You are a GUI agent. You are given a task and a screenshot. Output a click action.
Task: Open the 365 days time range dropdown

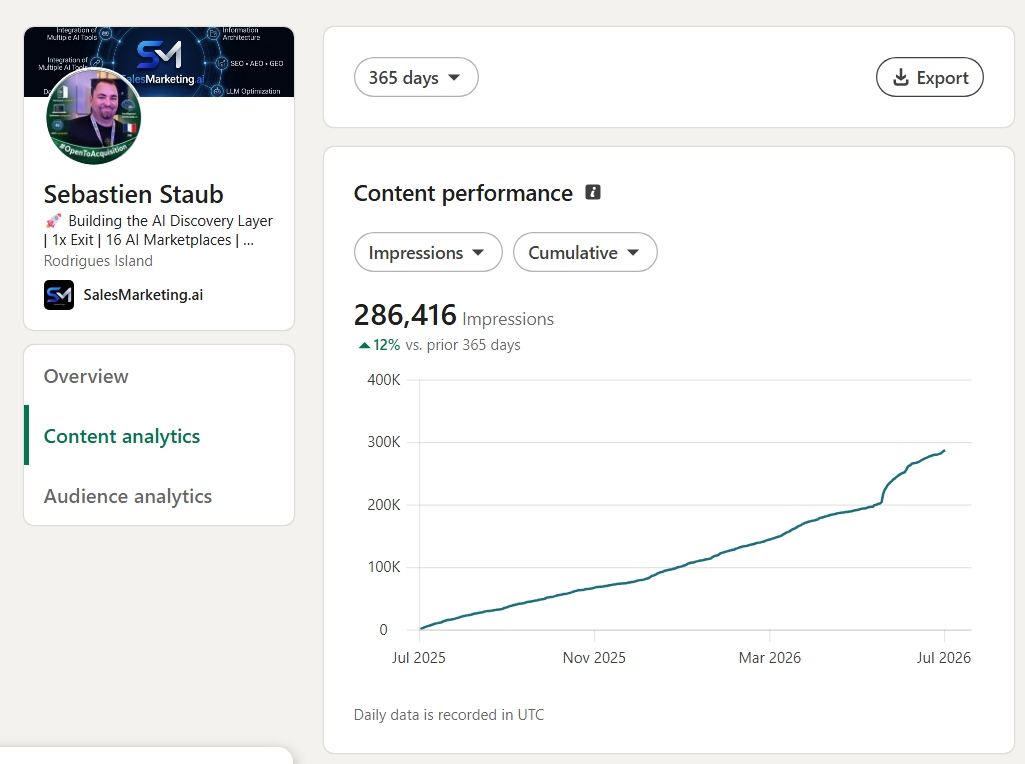coord(416,77)
